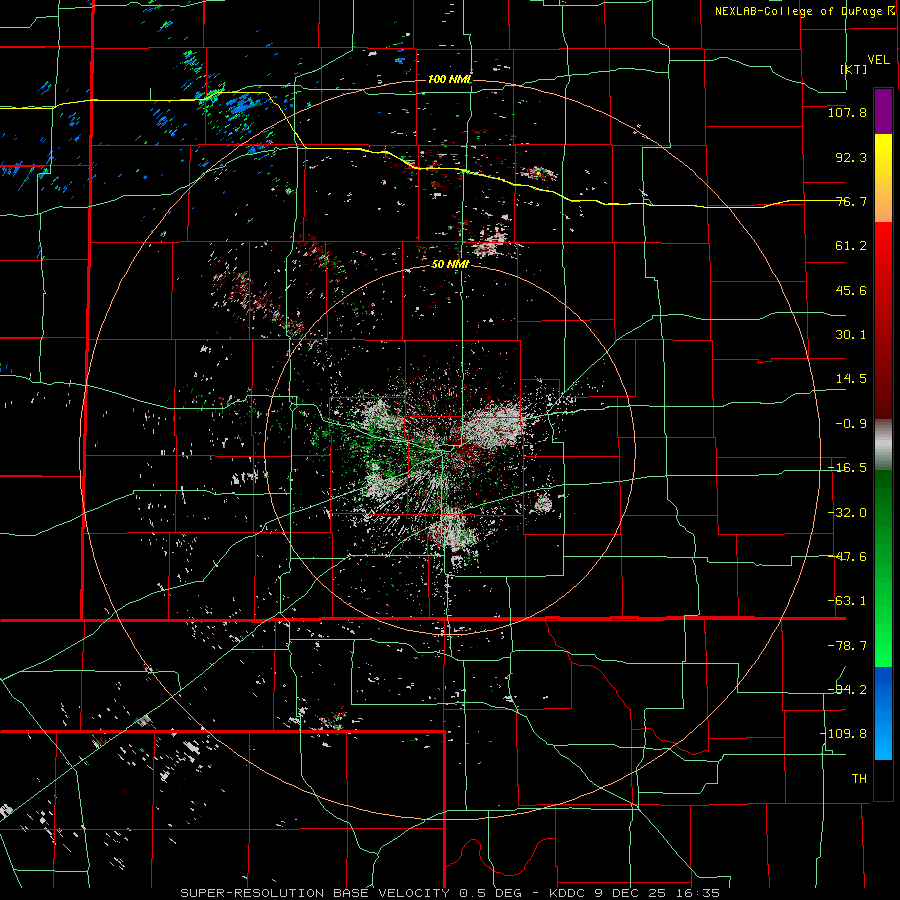Click the 61.2 value on velocity scale
Viewport: 900px width, 900px height.
pyautogui.click(x=851, y=246)
